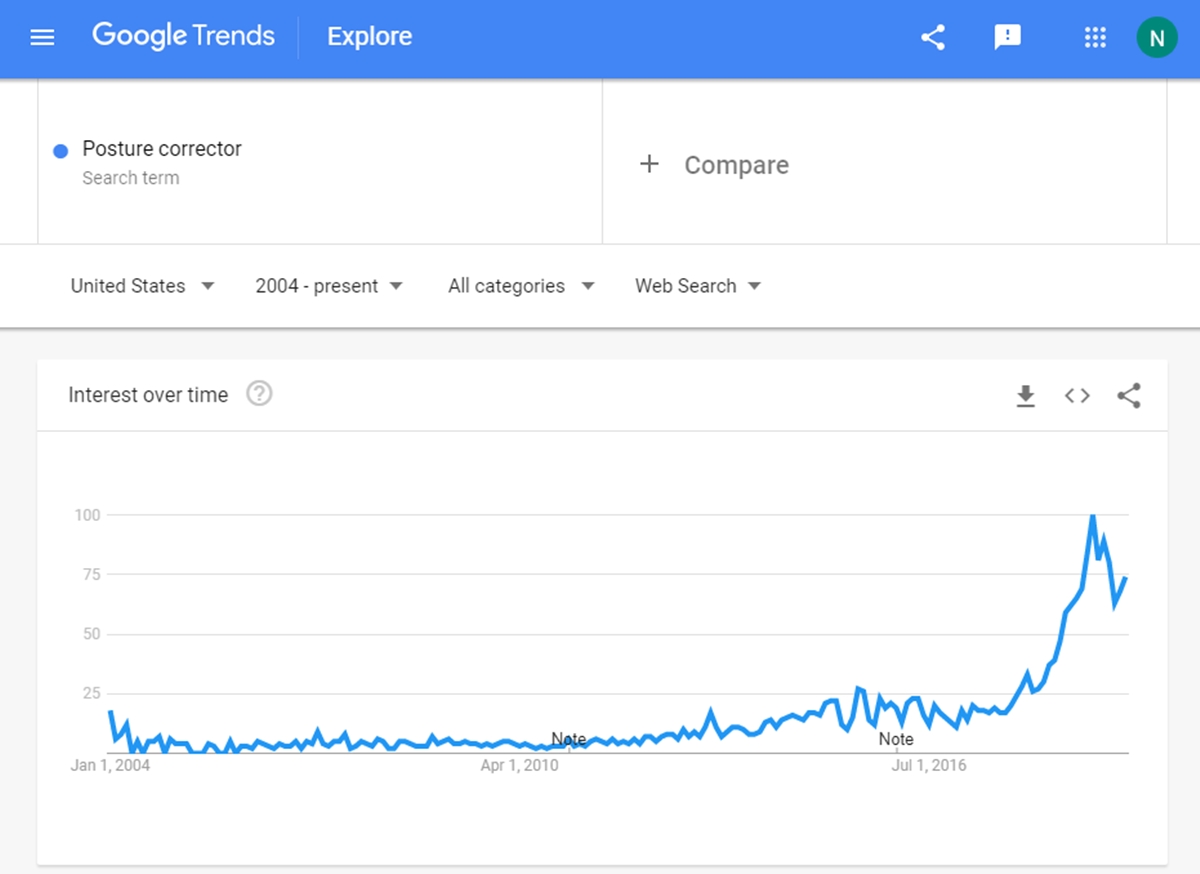Image resolution: width=1200 pixels, height=874 pixels.
Task: Click the Explore header label
Action: point(369,37)
